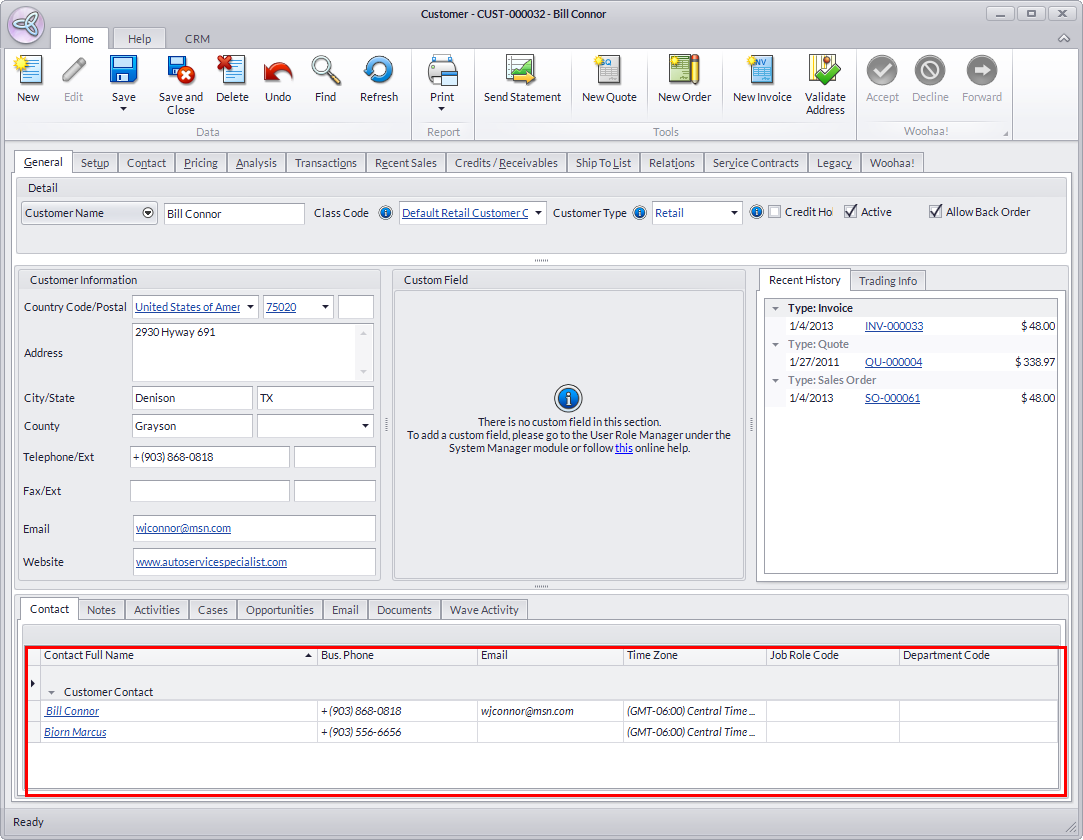
Task: Open the Customer Type dropdown
Action: (x=735, y=213)
